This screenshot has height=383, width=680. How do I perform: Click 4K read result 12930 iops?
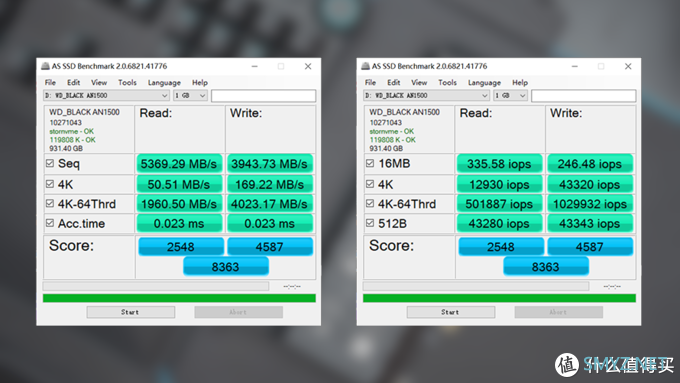point(499,184)
